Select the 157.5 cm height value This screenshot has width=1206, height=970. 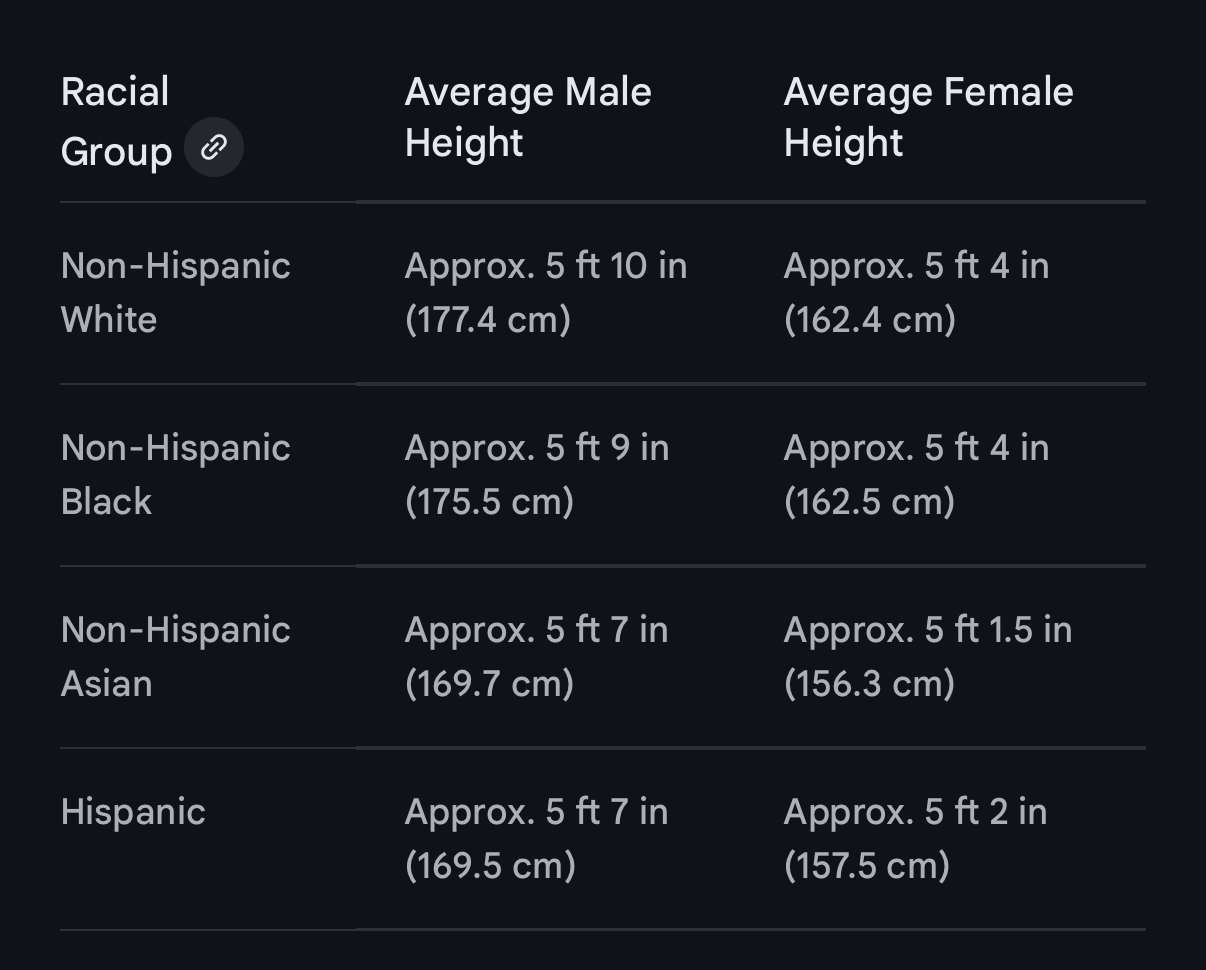tap(867, 867)
